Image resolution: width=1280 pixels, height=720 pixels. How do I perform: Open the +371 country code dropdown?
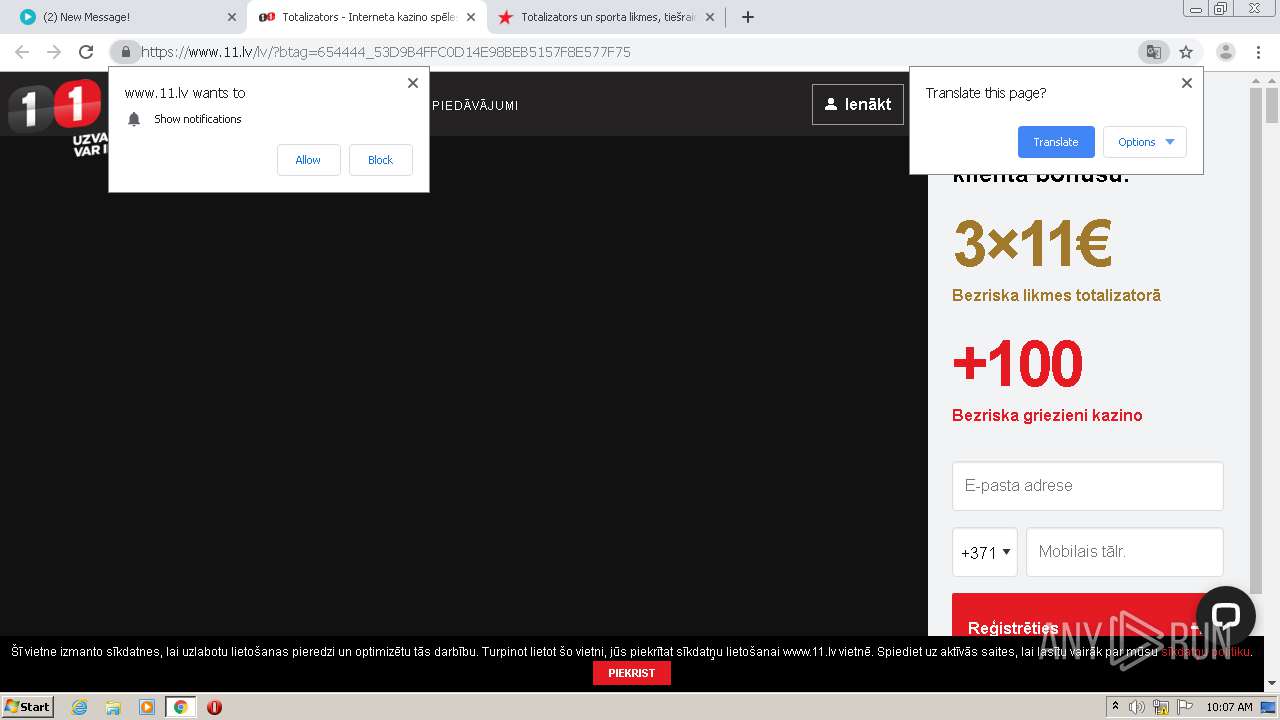tap(985, 552)
